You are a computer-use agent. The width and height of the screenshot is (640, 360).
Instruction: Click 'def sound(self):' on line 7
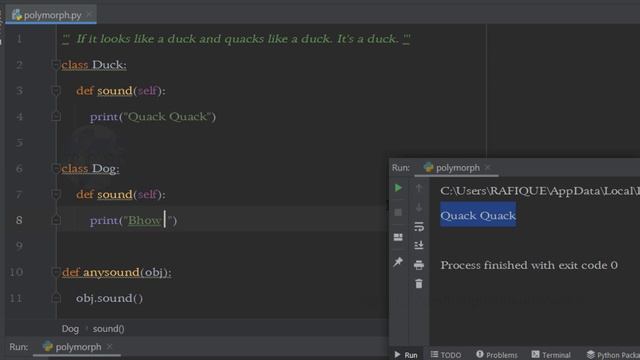tap(121, 194)
